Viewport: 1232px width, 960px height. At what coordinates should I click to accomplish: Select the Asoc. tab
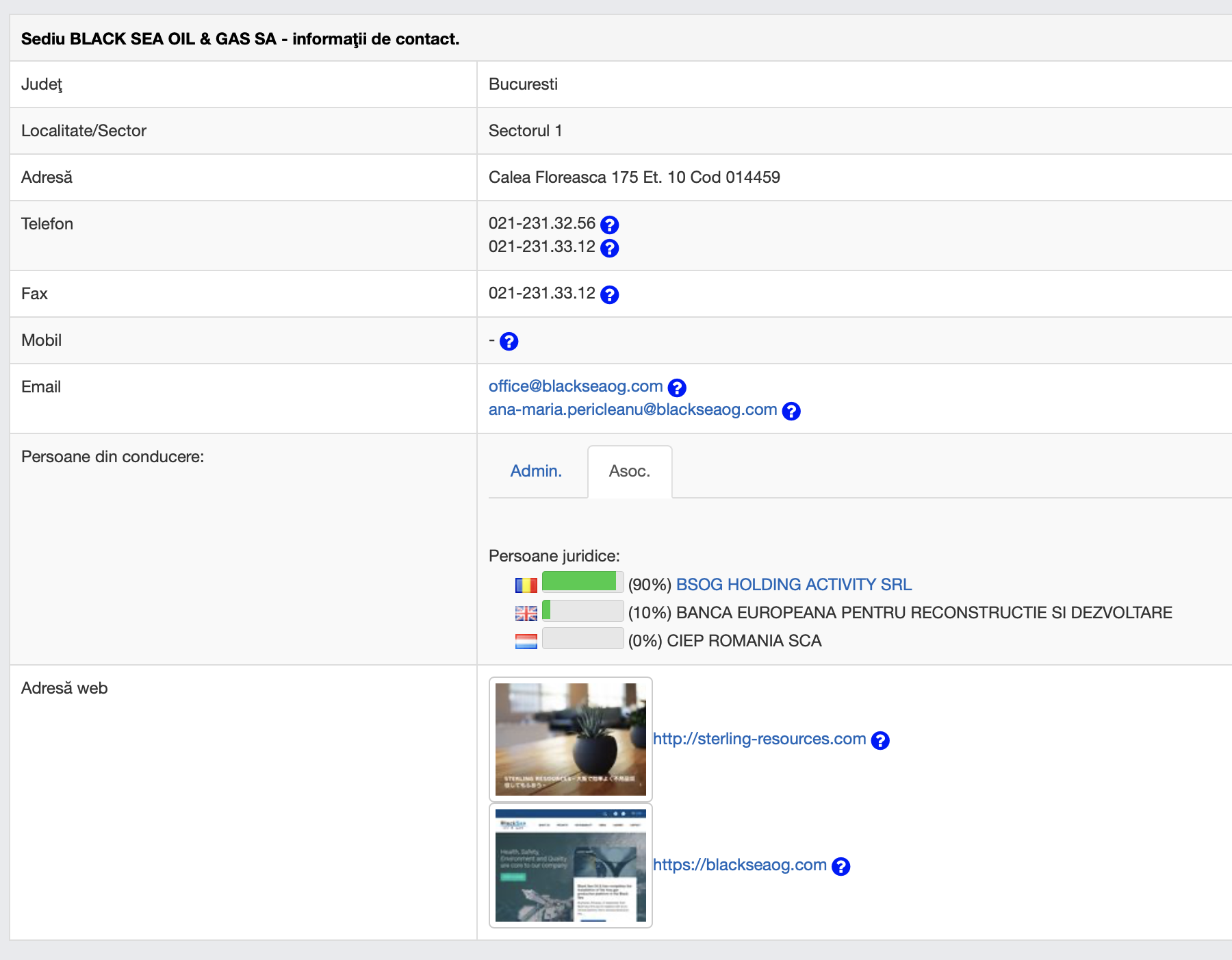629,471
